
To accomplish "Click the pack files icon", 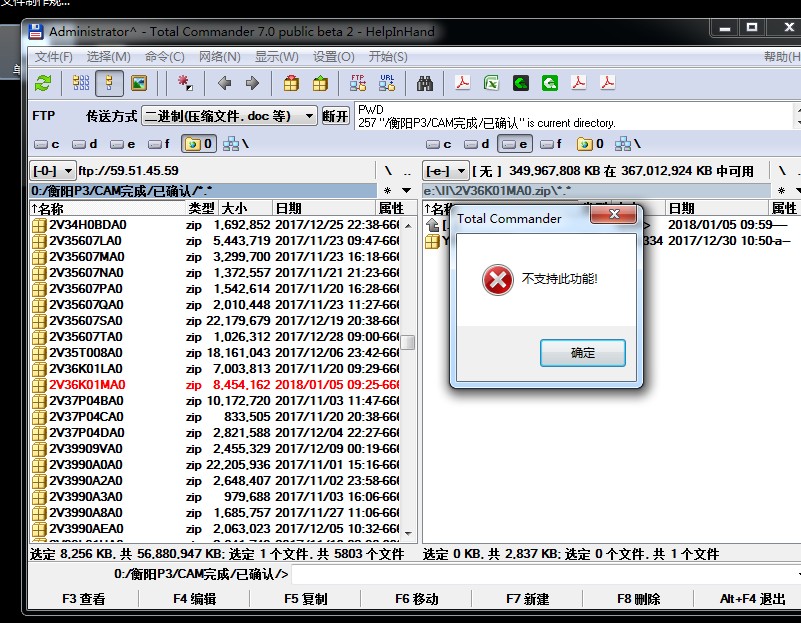I will coord(291,83).
